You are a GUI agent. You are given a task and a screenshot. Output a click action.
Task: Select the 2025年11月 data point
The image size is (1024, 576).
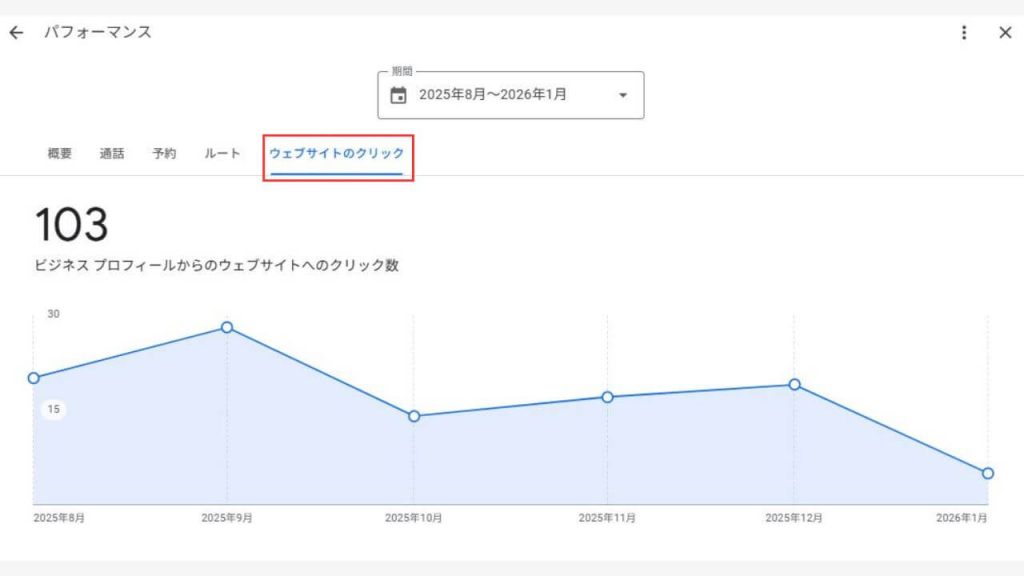pyautogui.click(x=606, y=397)
